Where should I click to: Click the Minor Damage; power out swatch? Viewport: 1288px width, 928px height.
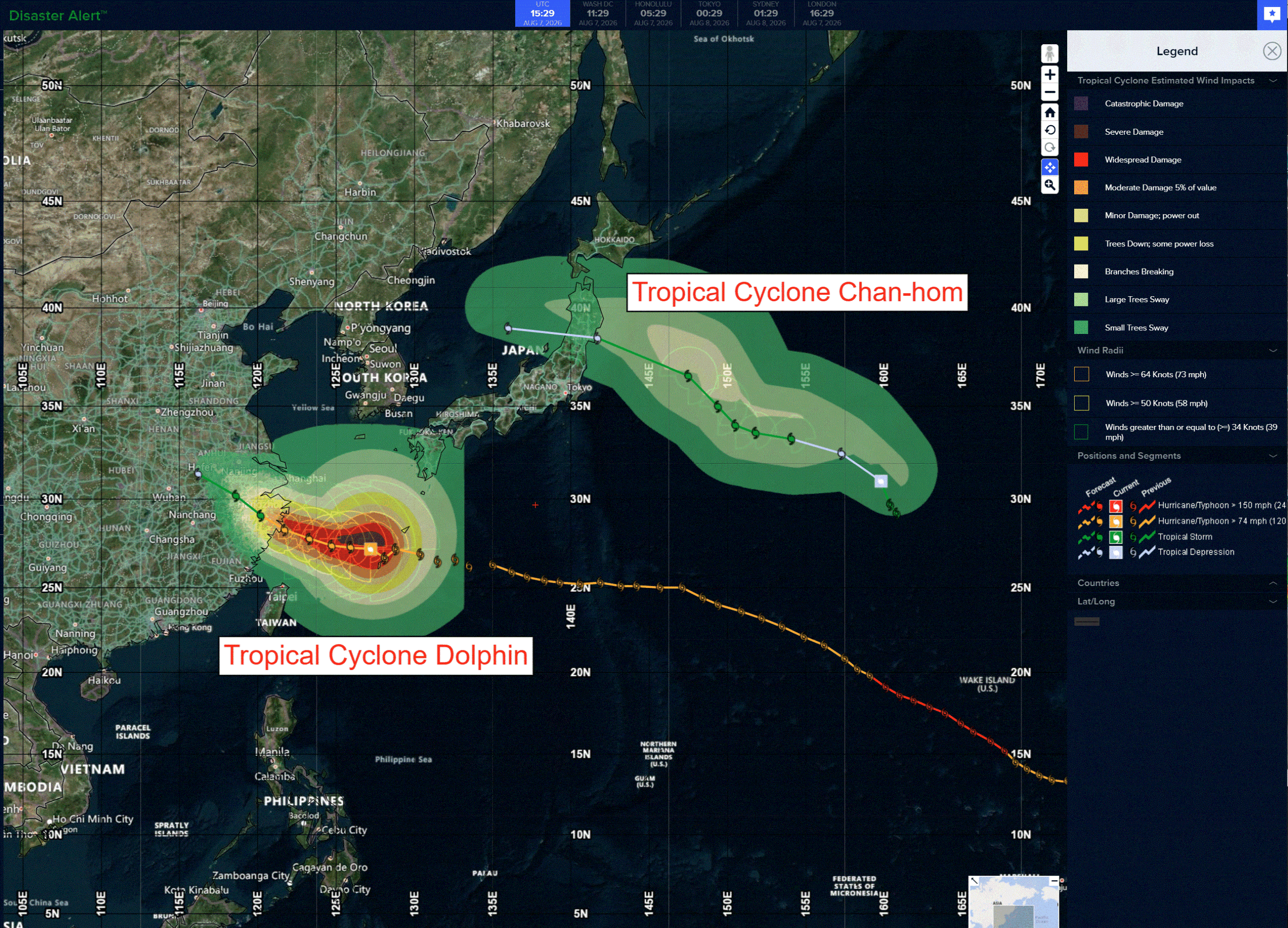(x=1081, y=216)
